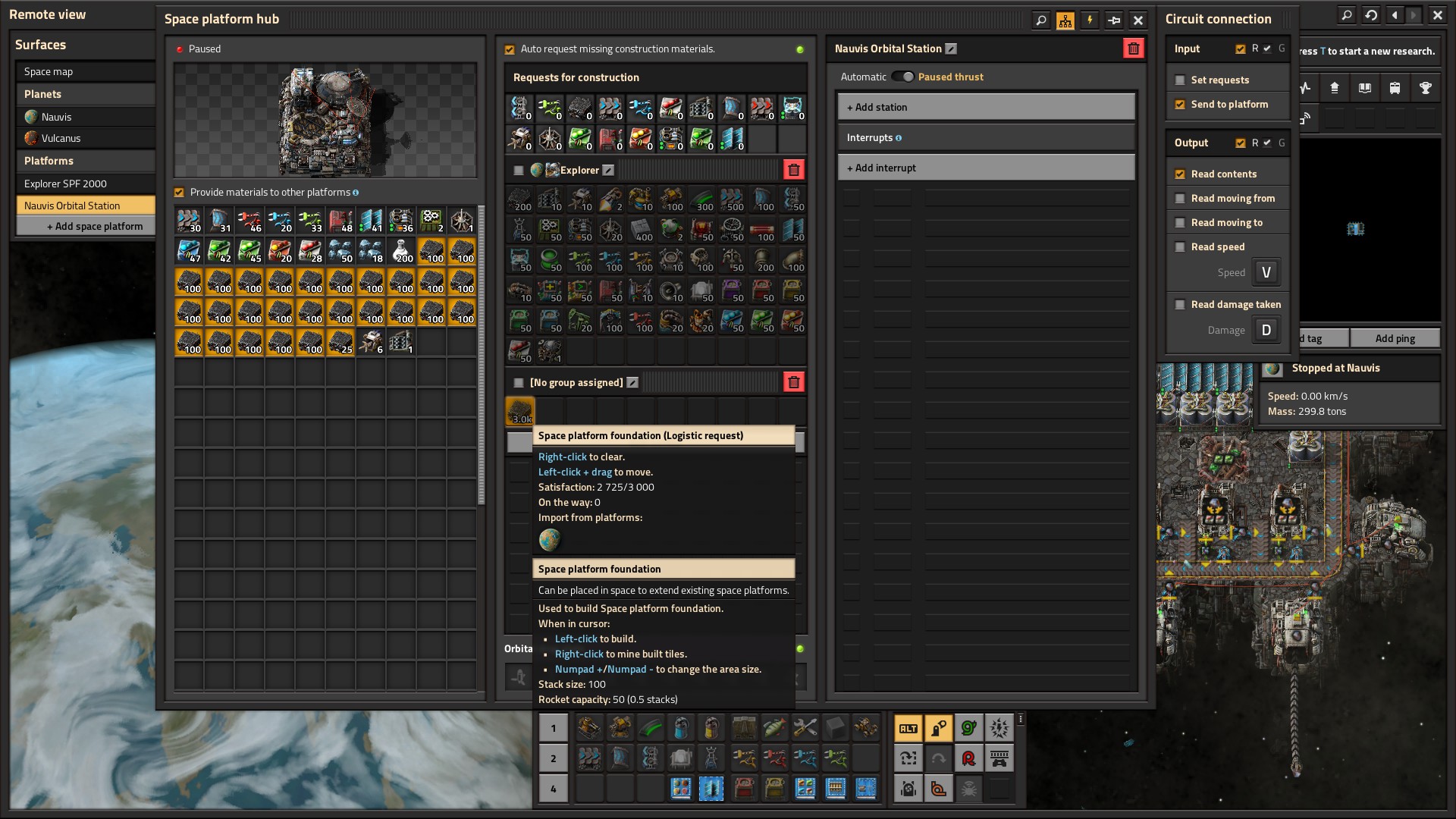Enable Read moving from

click(x=1180, y=199)
